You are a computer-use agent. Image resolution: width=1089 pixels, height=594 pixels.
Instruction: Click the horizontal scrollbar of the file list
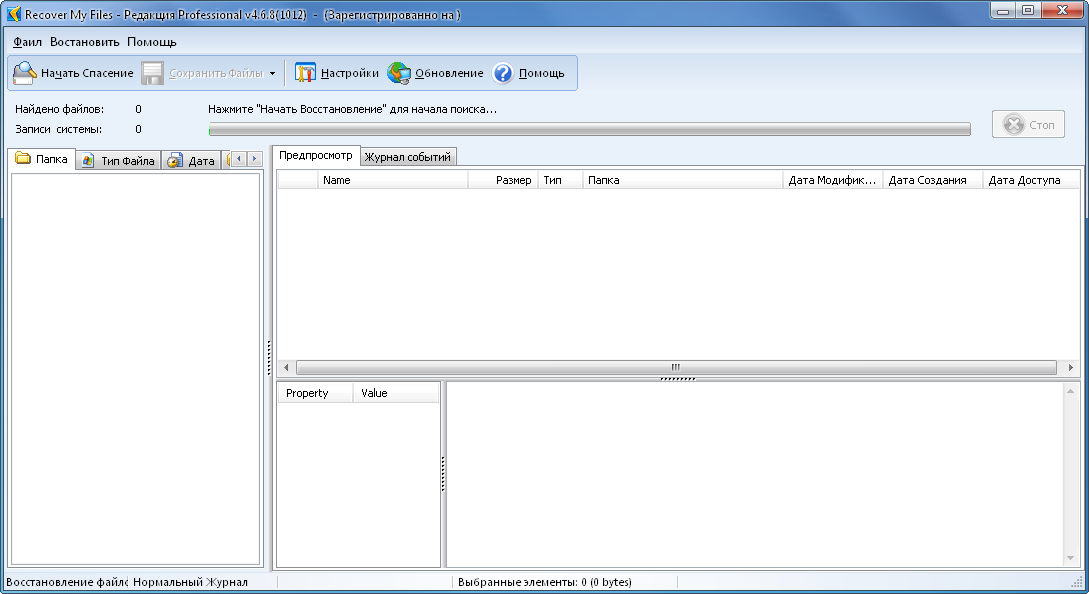pos(675,368)
